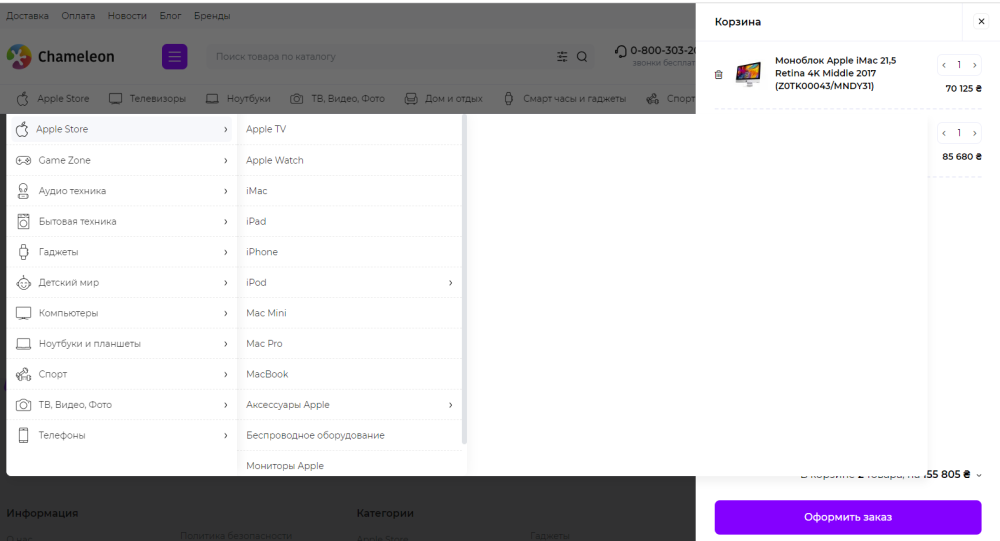This screenshot has height=541, width=1000.
Task: Click the Дом и отдых icon in category bar
Action: (x=411, y=99)
